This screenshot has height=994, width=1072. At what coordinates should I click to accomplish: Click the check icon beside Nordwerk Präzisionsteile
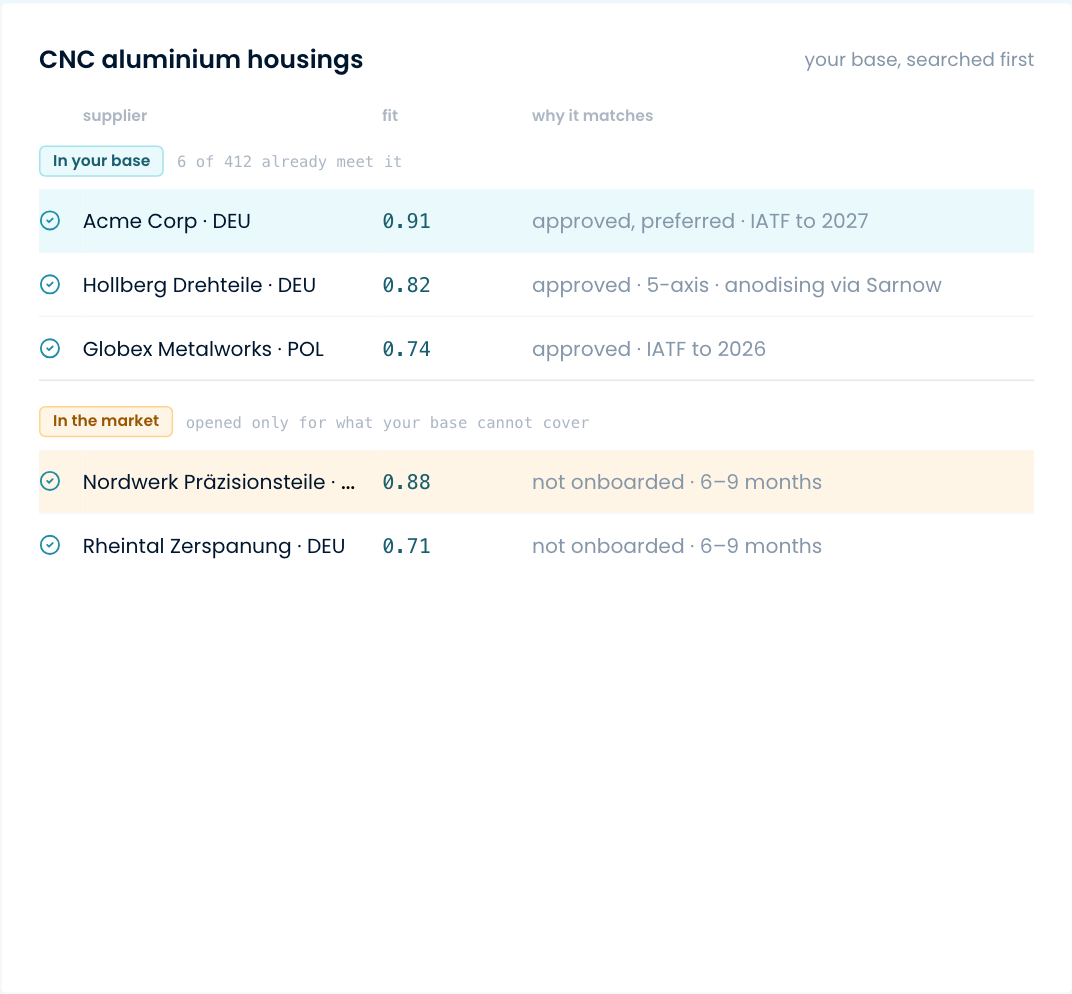[50, 481]
